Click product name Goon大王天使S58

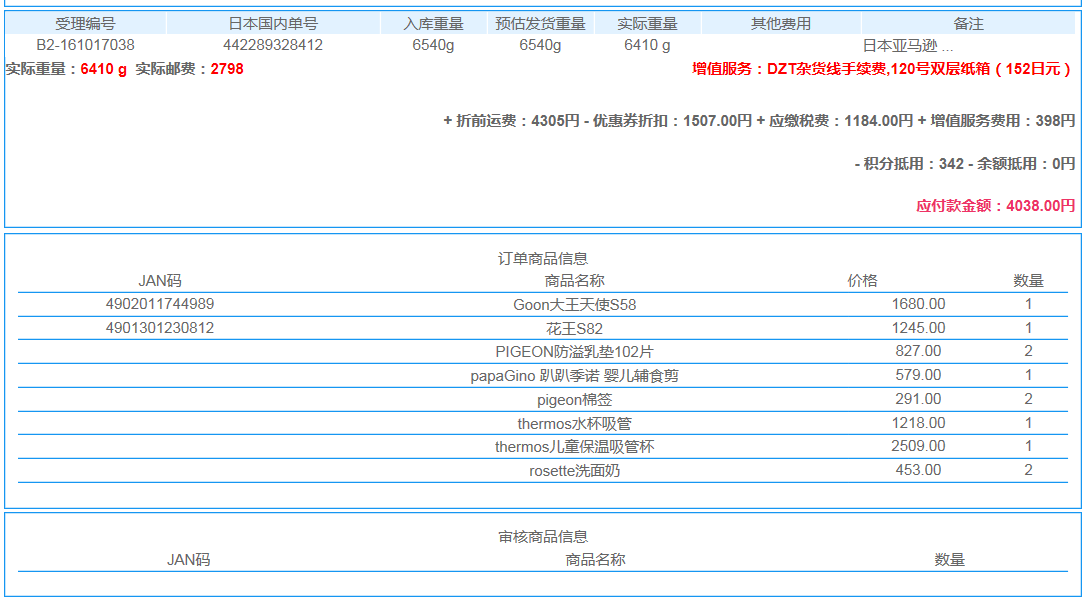574,305
